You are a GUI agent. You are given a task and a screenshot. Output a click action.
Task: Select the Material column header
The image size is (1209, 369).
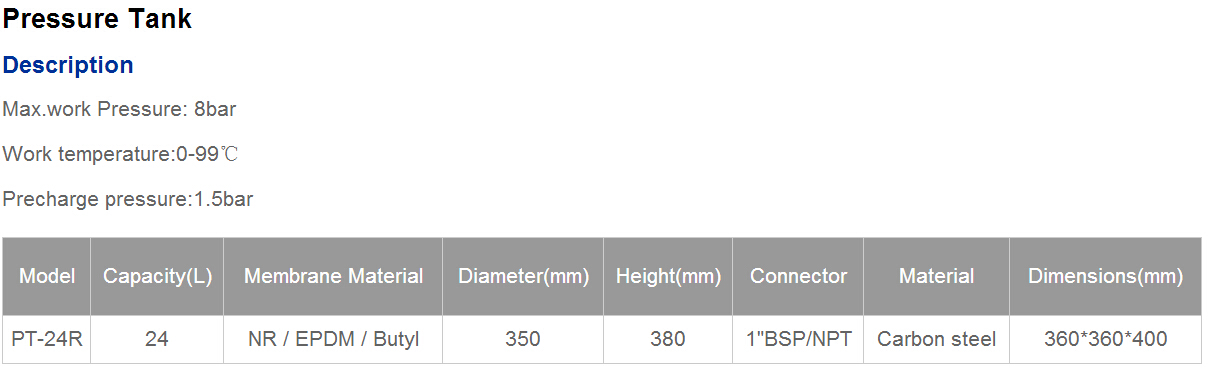936,276
